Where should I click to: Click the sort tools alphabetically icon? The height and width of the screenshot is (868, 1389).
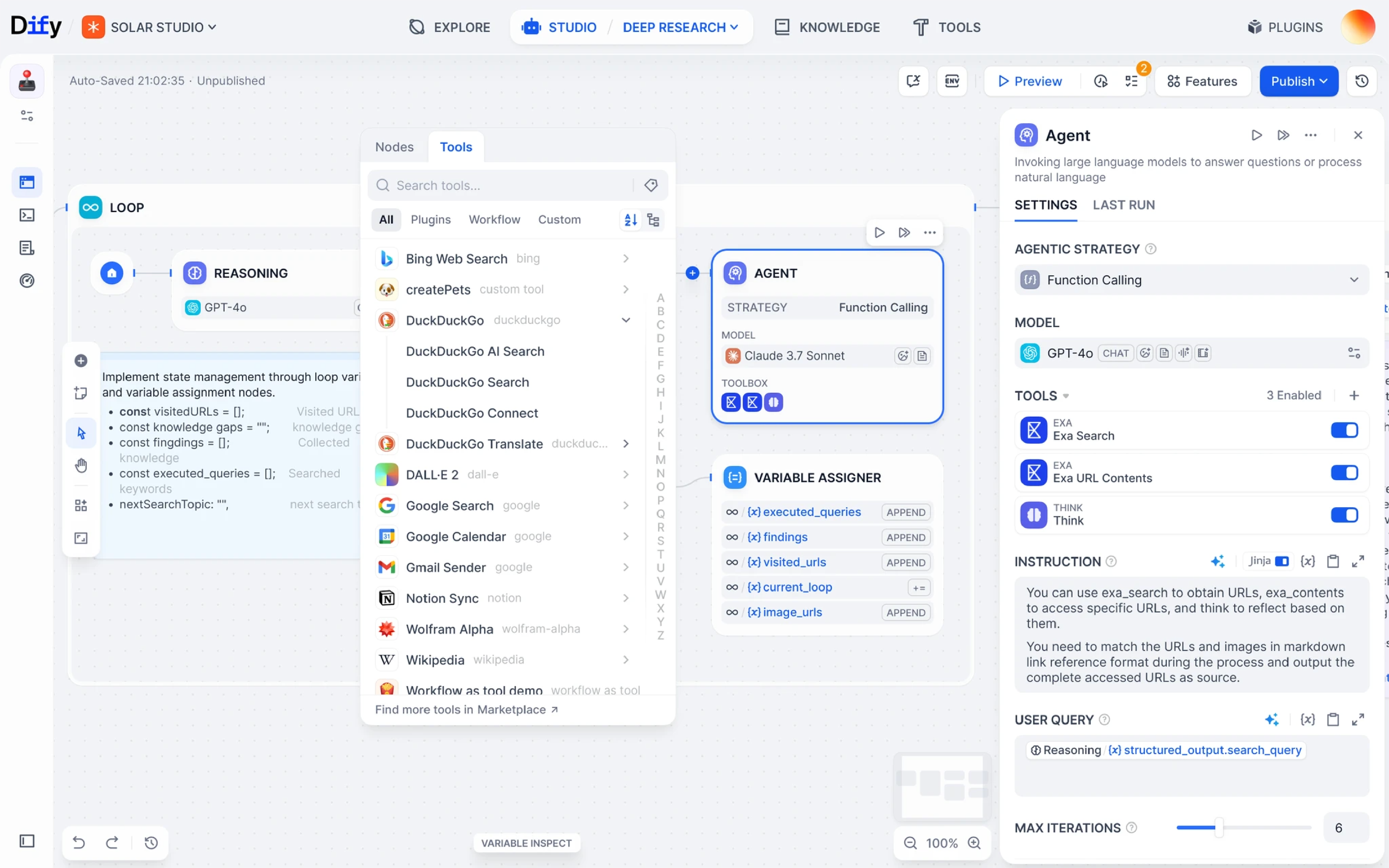(x=630, y=219)
